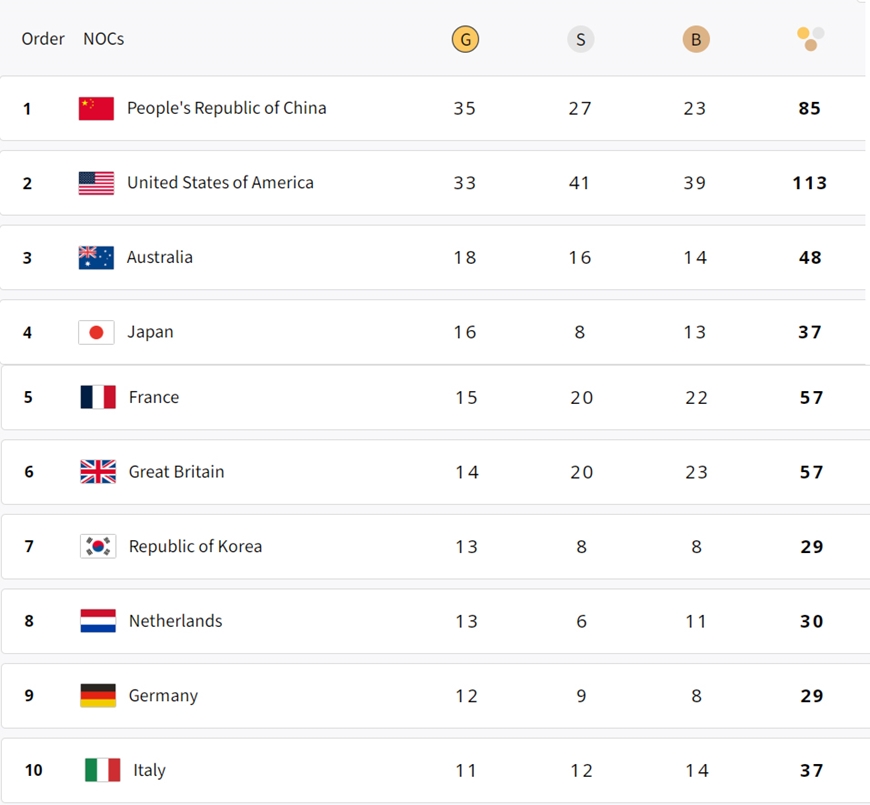Open the United States of America link
Image resolution: width=870 pixels, height=805 pixels.
[220, 183]
